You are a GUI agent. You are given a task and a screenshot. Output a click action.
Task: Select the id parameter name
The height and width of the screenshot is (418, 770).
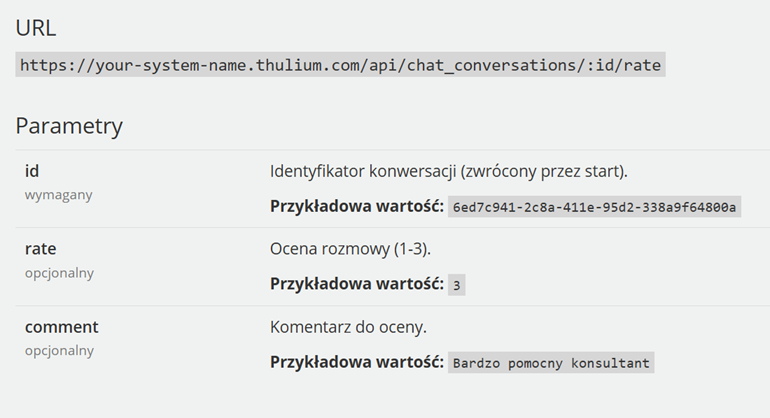[x=32, y=171]
